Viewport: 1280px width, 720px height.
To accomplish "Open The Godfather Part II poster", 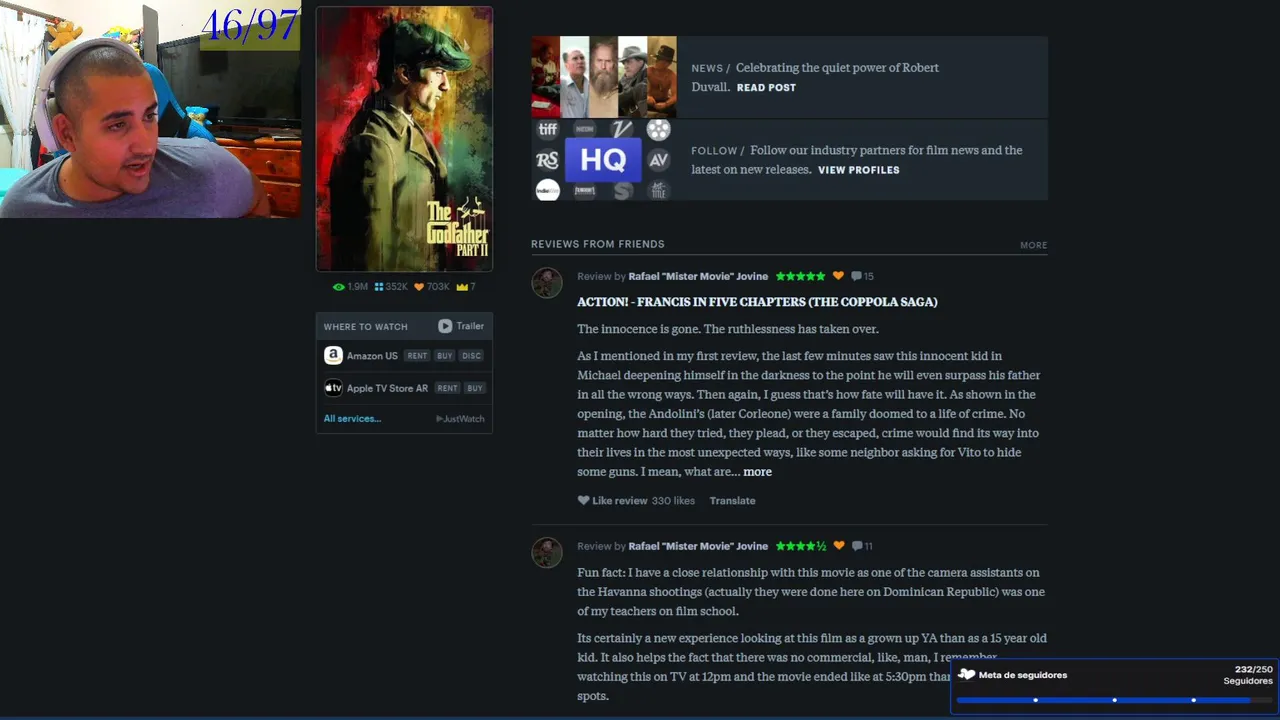I will point(404,139).
